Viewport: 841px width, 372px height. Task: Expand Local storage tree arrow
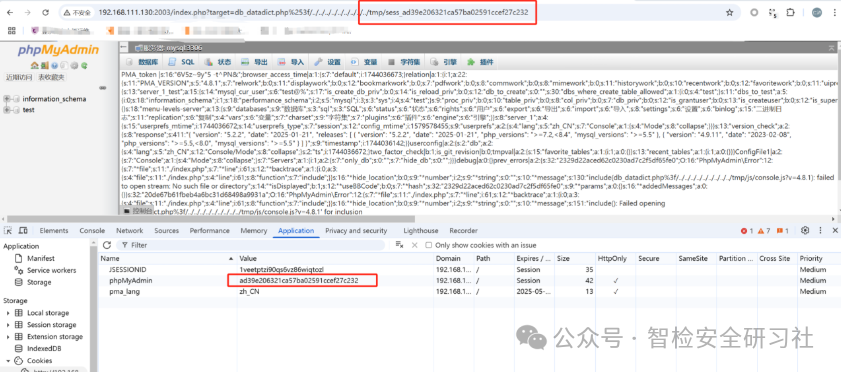pos(8,313)
